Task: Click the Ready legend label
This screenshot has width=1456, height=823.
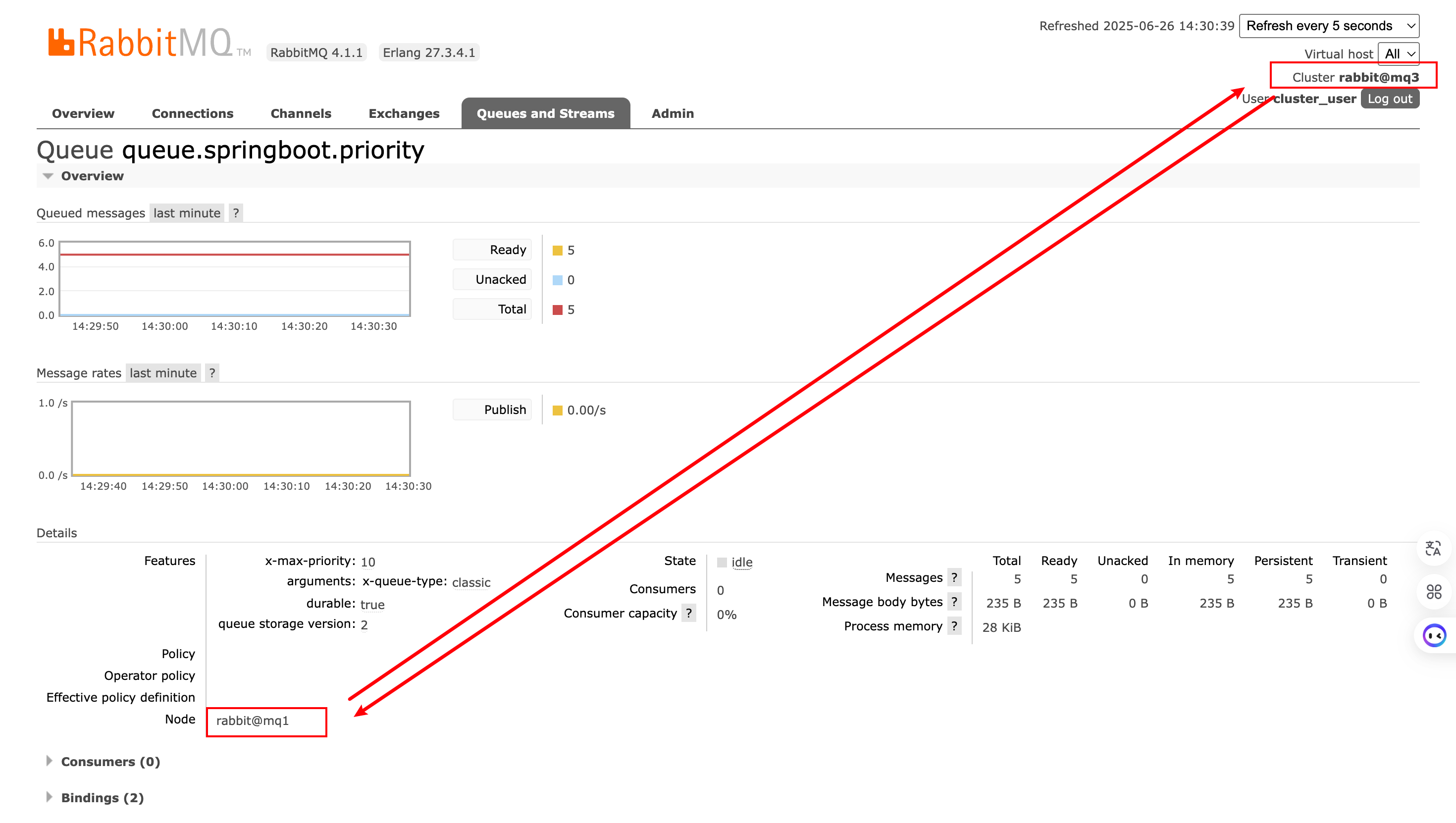Action: (x=492, y=250)
